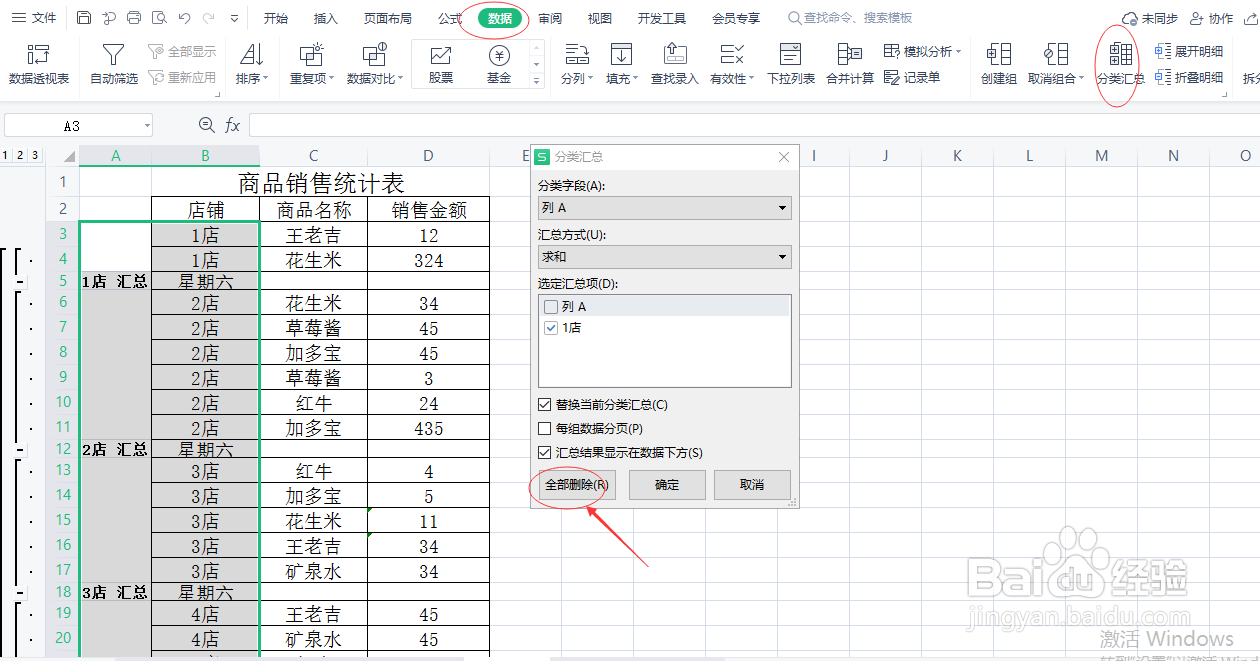Close the 分类汇总 dialog
The height and width of the screenshot is (661, 1260).
pyautogui.click(x=784, y=157)
